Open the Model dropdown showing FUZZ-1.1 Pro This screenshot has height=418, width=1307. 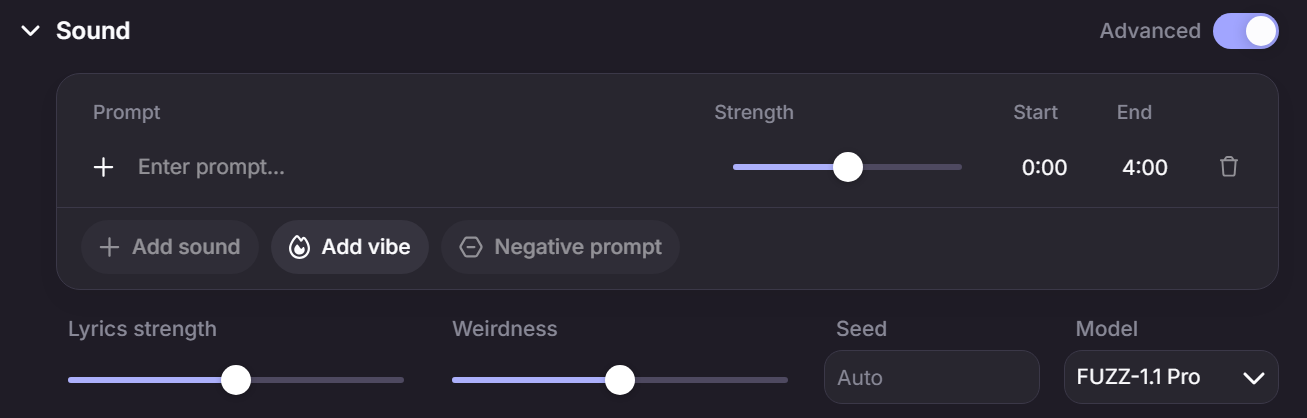coord(1171,377)
